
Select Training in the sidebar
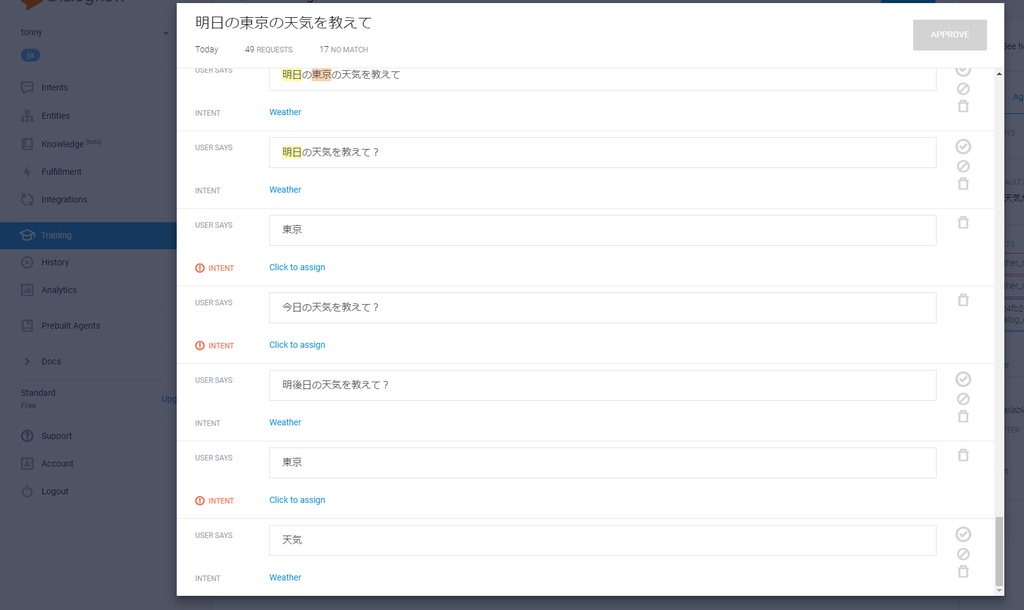click(88, 235)
